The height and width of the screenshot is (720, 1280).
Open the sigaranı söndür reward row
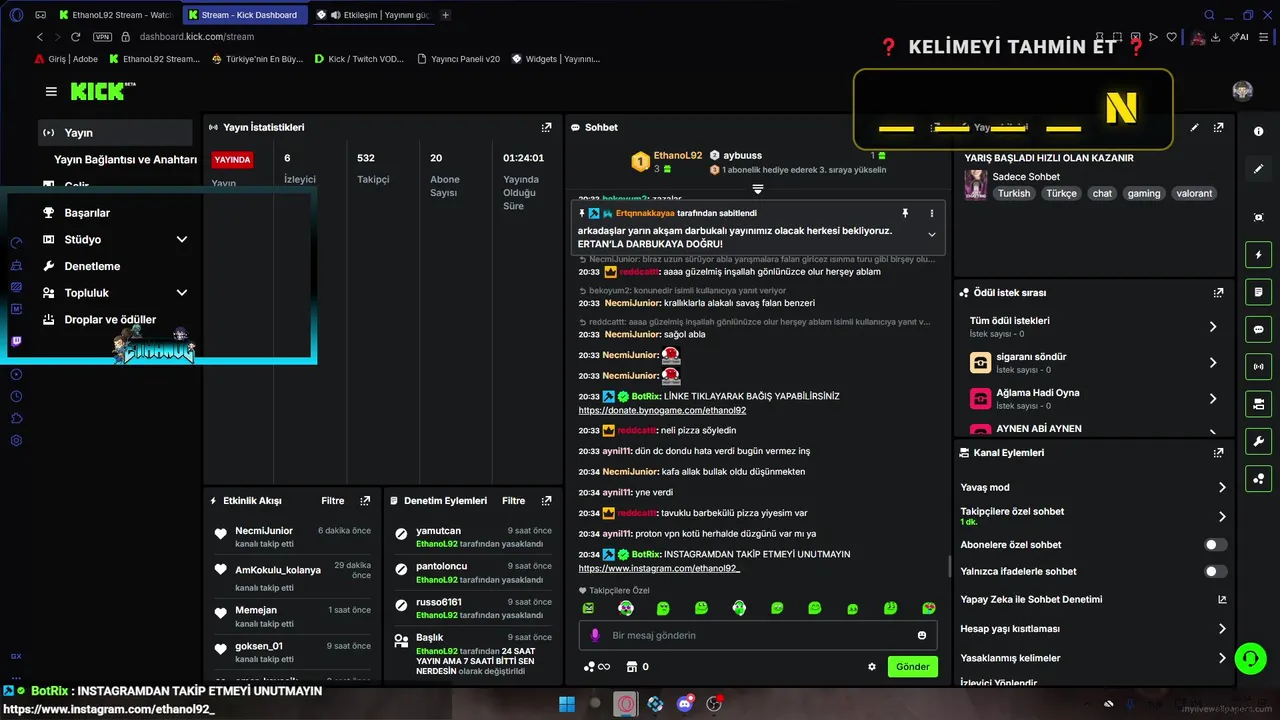[x=1093, y=362]
